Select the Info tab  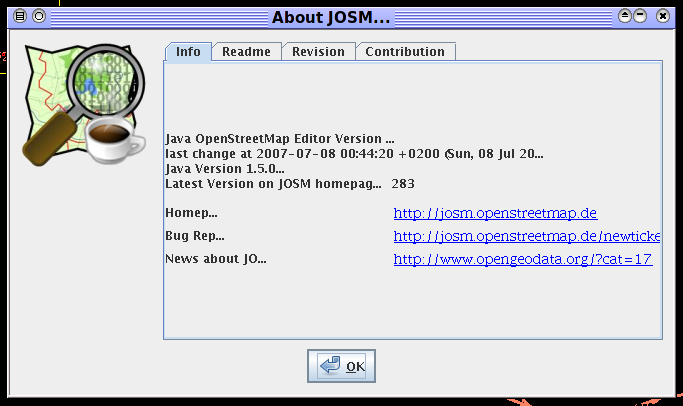point(188,52)
